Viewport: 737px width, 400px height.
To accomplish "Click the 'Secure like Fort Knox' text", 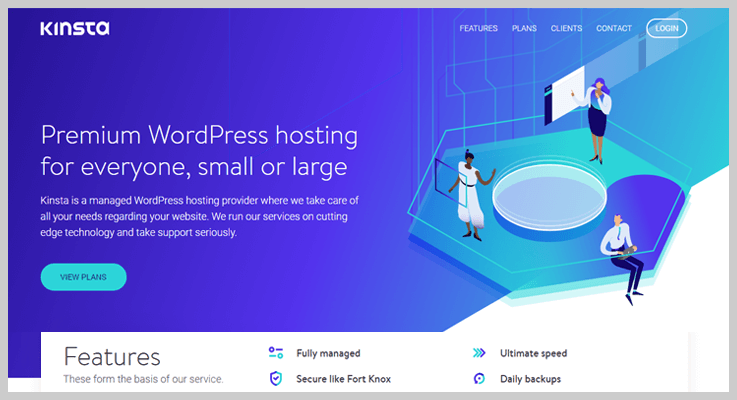I will [x=344, y=379].
